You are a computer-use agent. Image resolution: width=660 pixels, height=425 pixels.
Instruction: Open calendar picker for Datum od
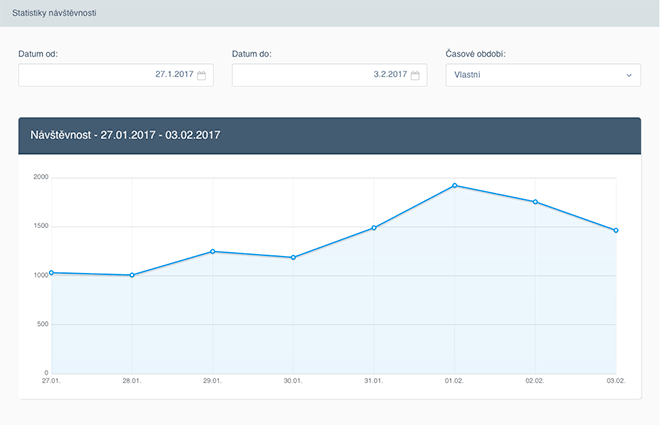(x=202, y=75)
